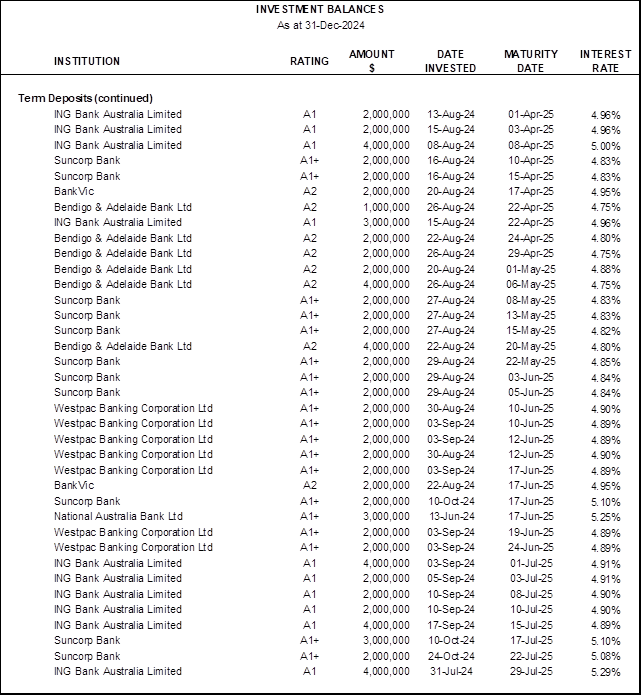Select invested date 31-Jul-24

point(451,672)
